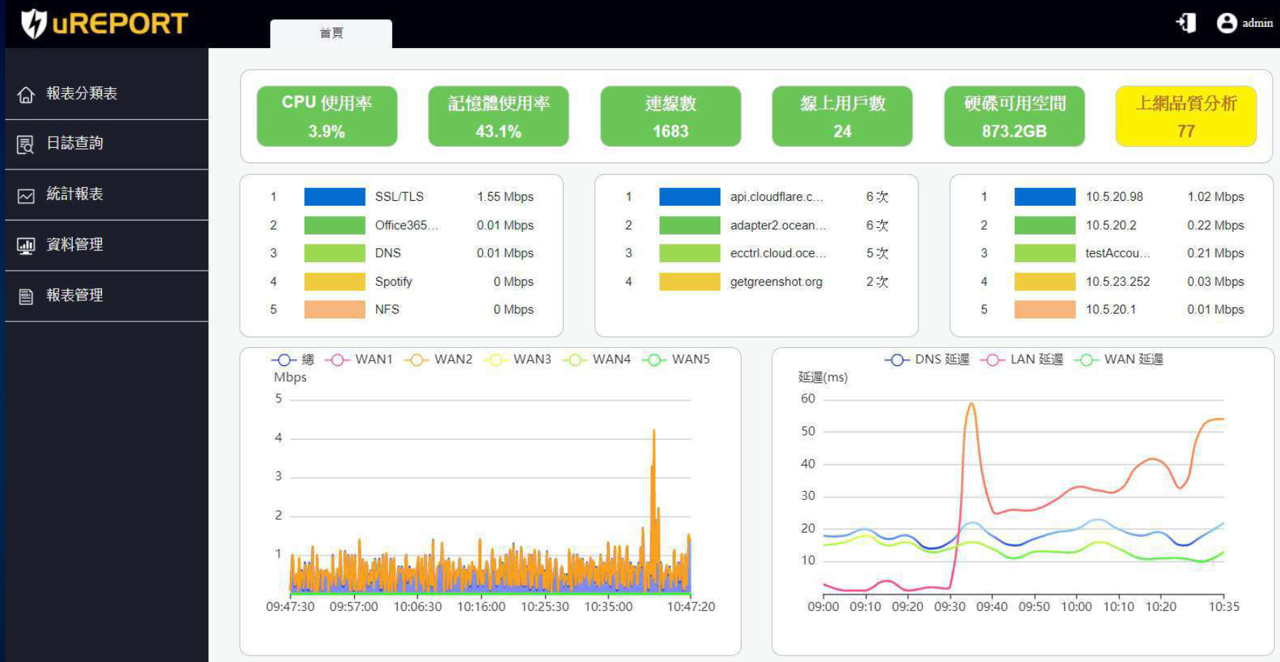
Task: Open the yellow 上網品質分析 card
Action: [1185, 117]
